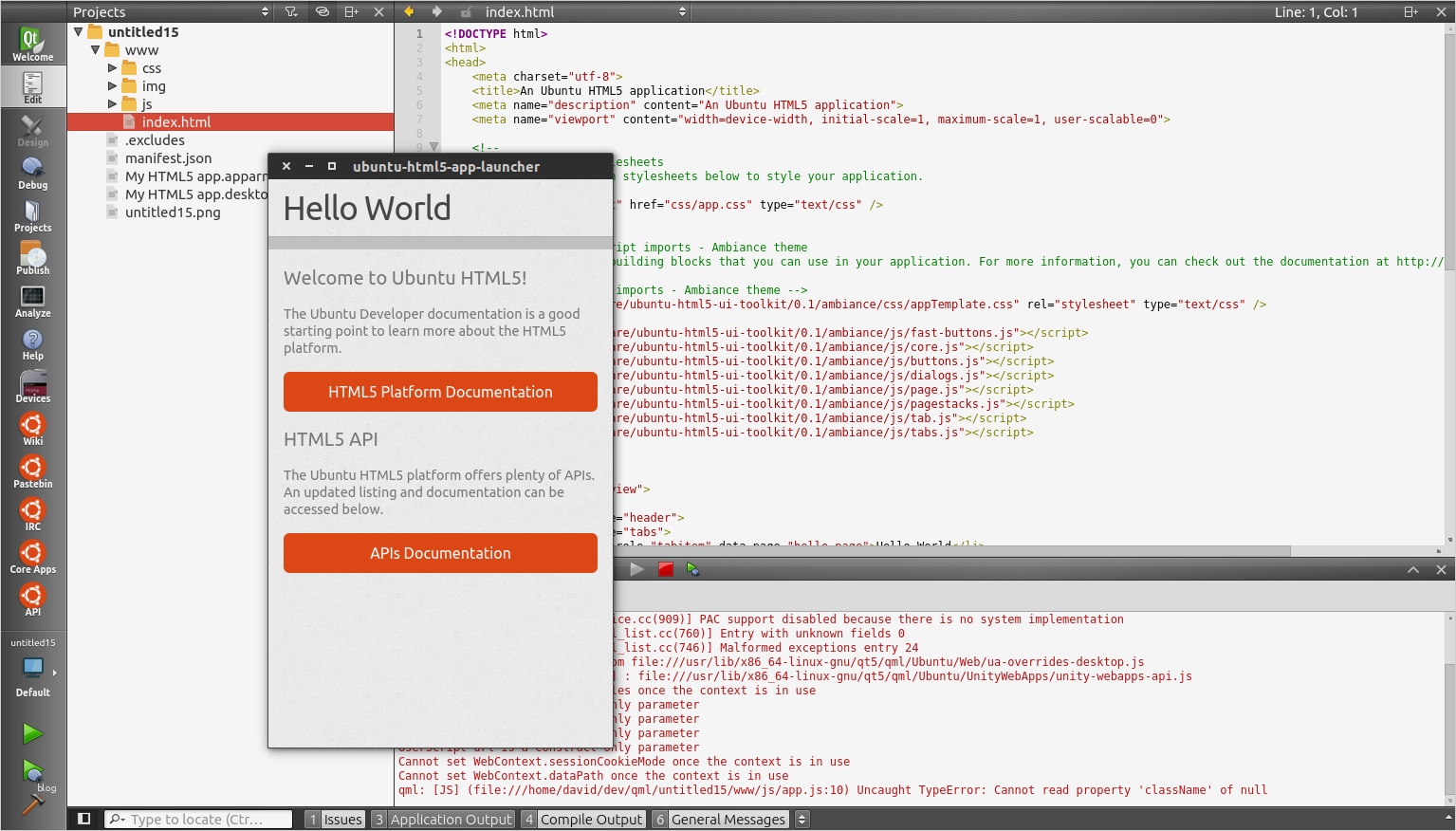Image resolution: width=1456 pixels, height=831 pixels.
Task: Open the Application Output pane
Action: 442,819
